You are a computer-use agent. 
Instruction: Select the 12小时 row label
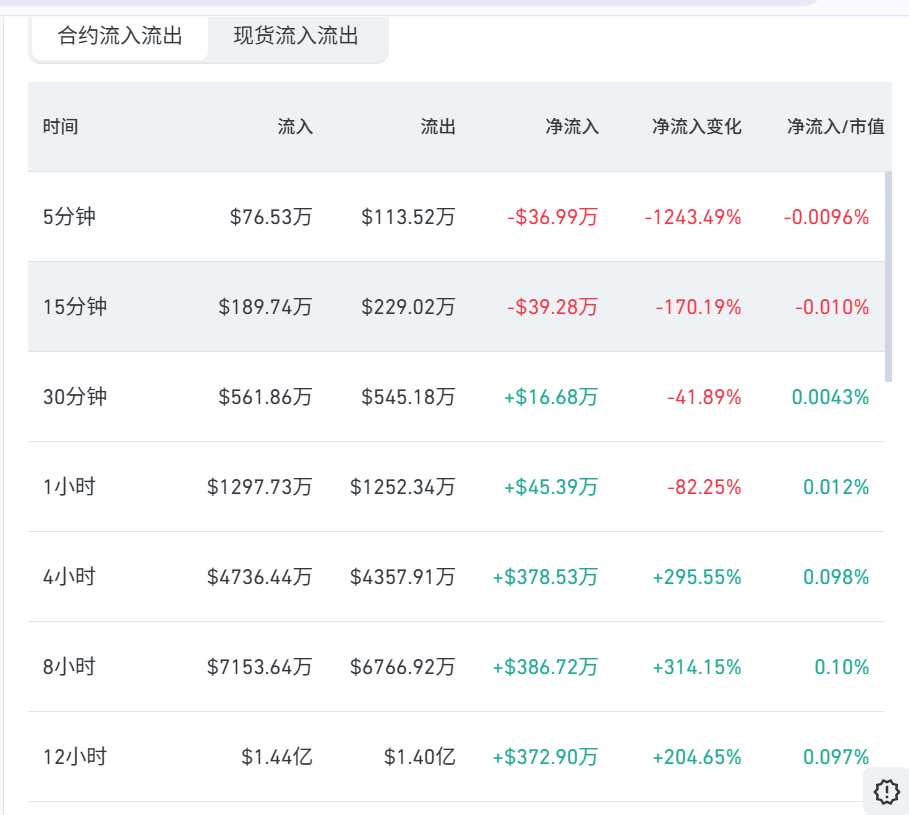tap(75, 757)
